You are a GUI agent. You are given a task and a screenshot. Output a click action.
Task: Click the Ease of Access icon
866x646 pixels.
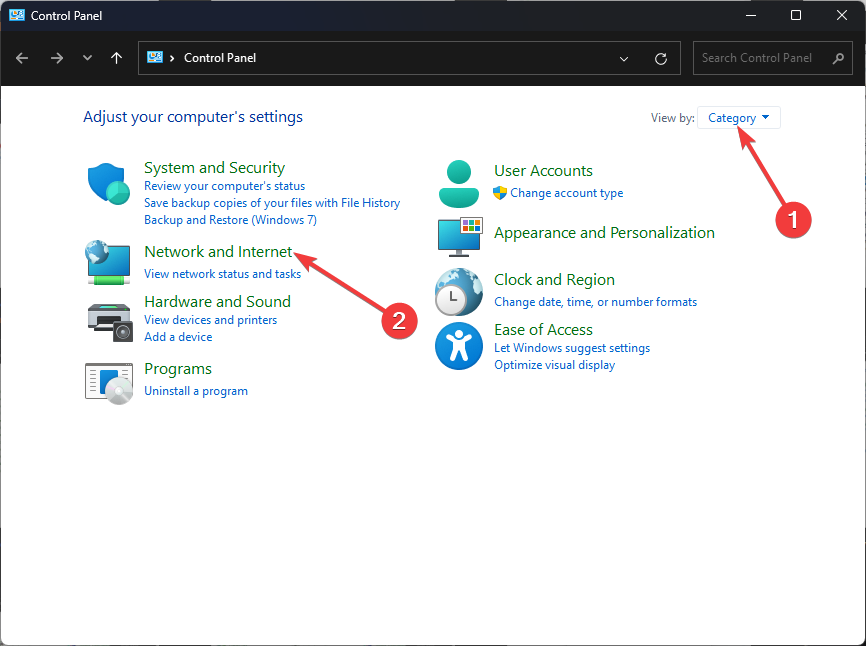tap(459, 347)
